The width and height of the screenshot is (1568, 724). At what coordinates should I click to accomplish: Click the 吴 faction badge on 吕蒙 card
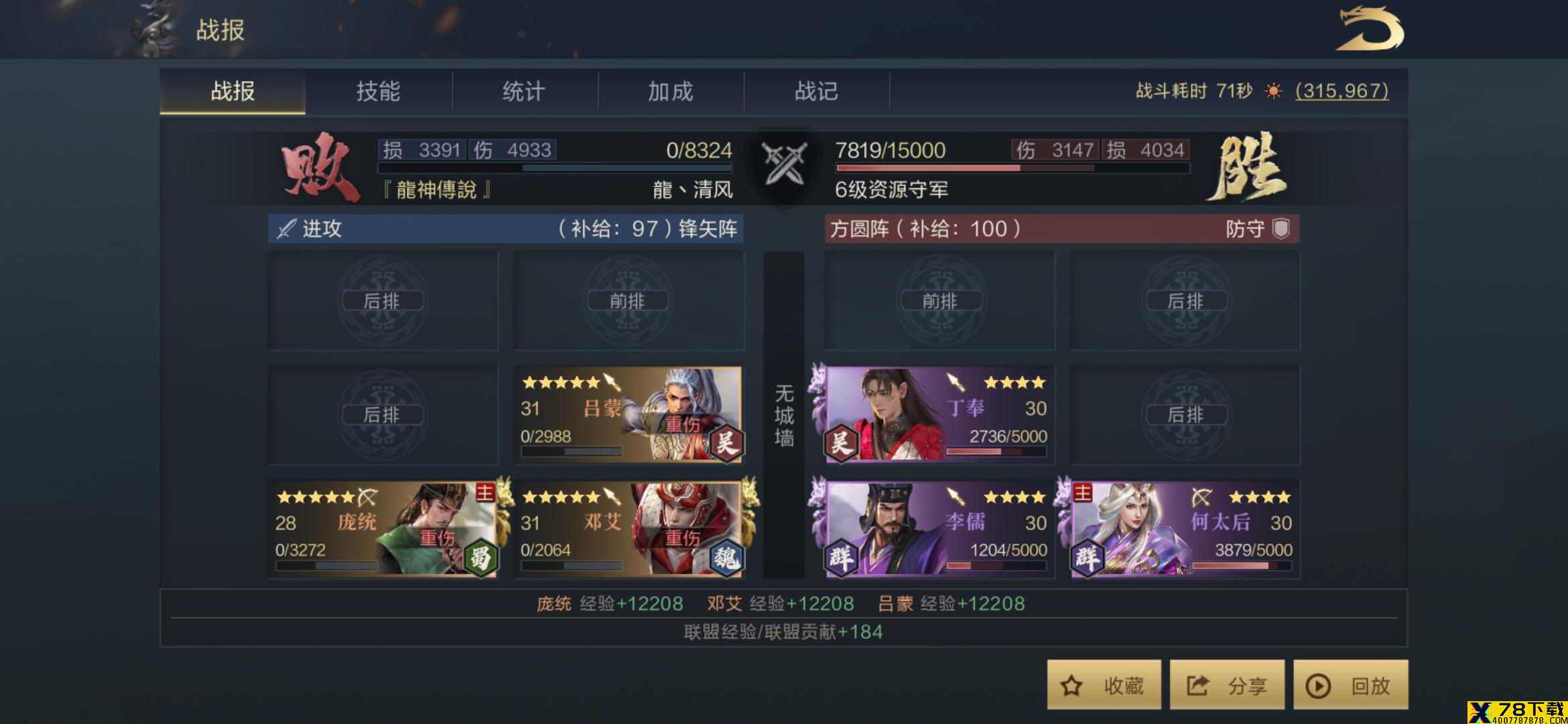tap(726, 443)
